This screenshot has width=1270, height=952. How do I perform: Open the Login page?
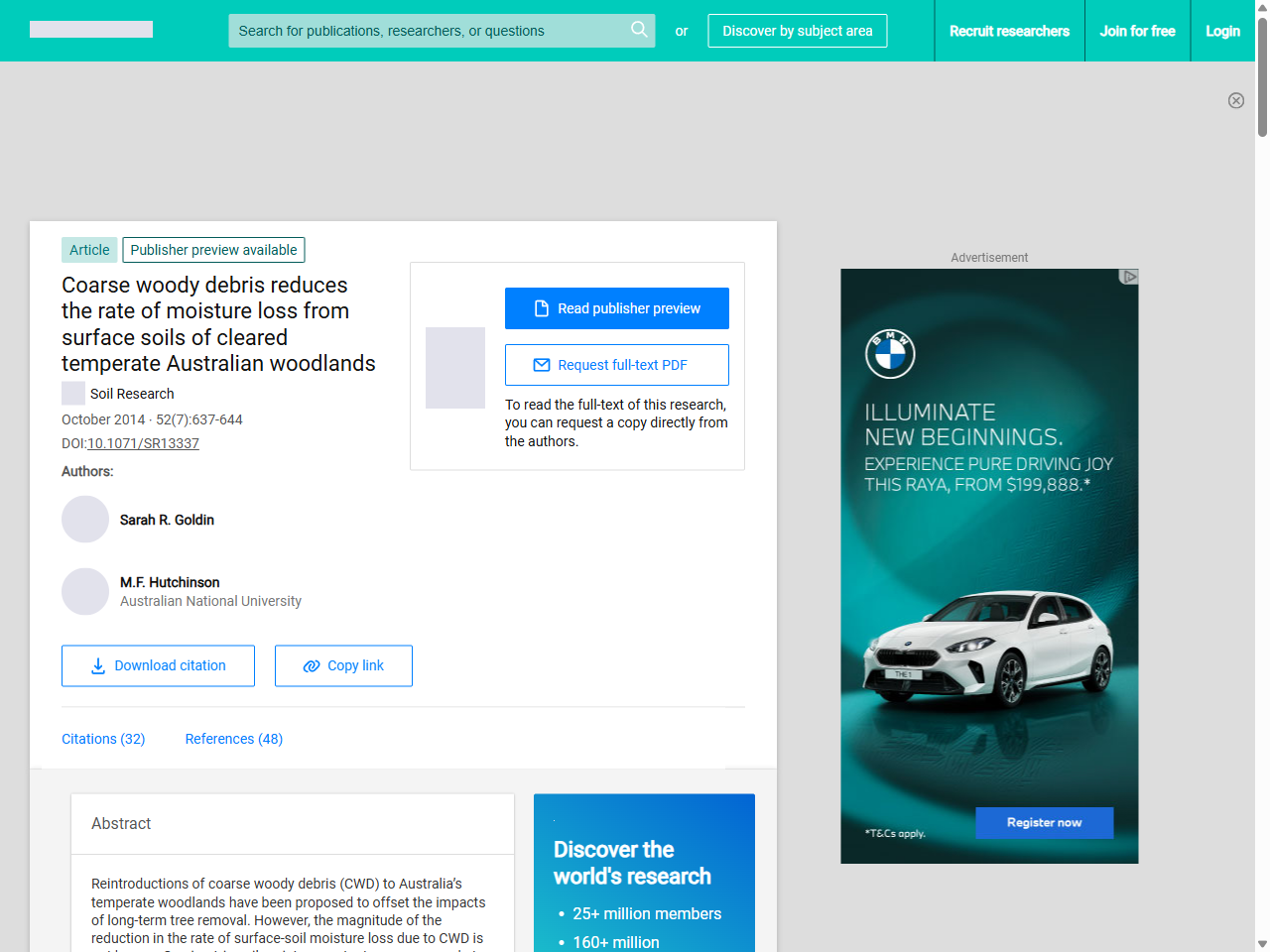click(1222, 31)
